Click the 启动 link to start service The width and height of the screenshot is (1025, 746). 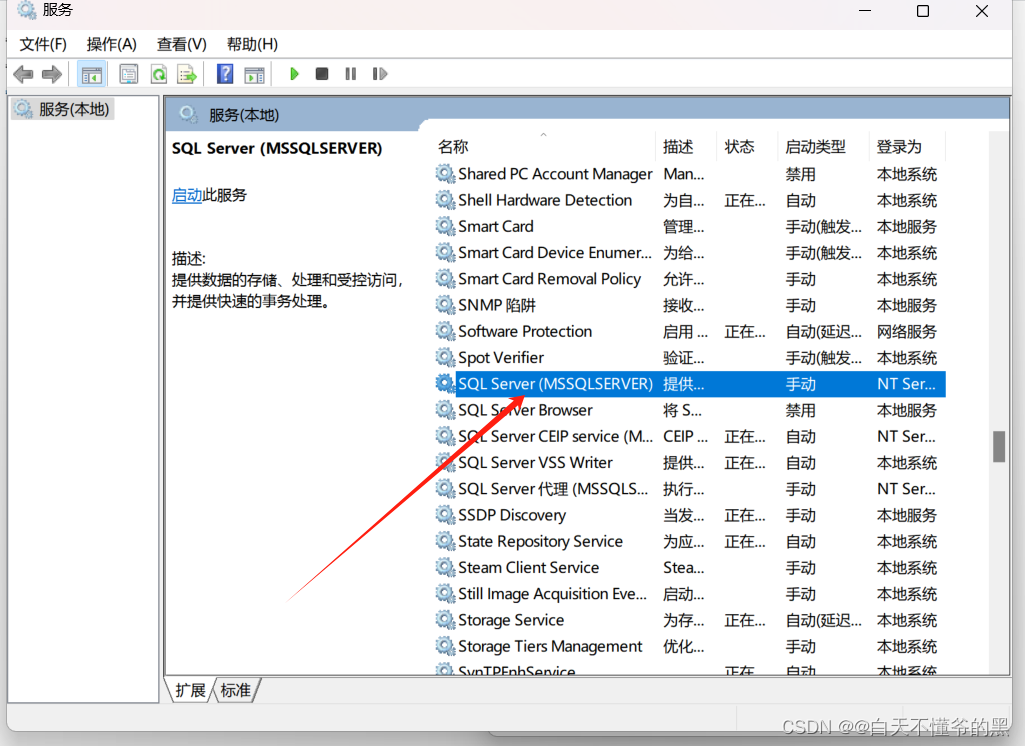(x=187, y=195)
